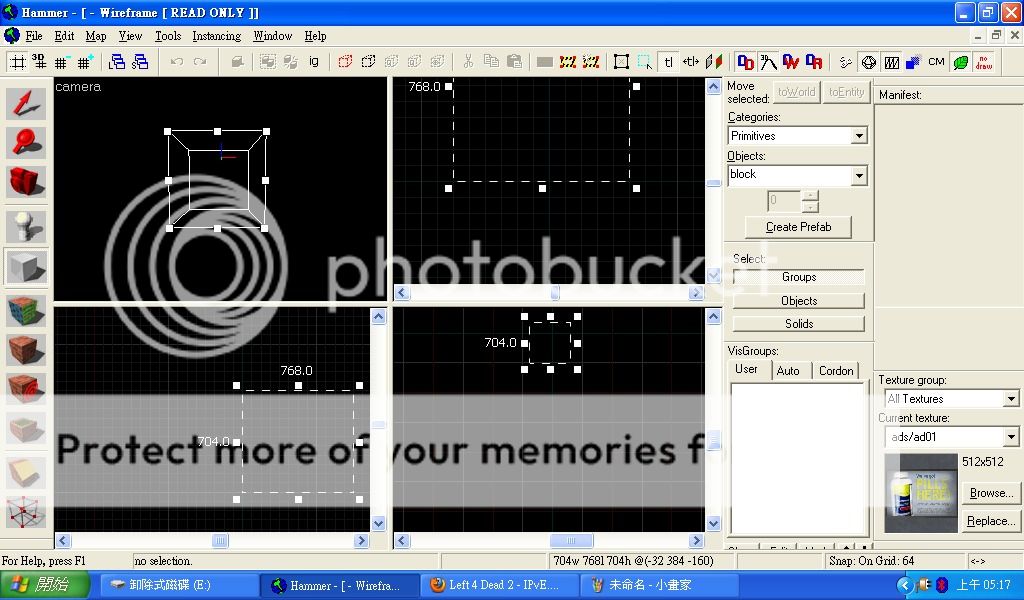
Task: Click the Create Prefab button
Action: (x=798, y=227)
